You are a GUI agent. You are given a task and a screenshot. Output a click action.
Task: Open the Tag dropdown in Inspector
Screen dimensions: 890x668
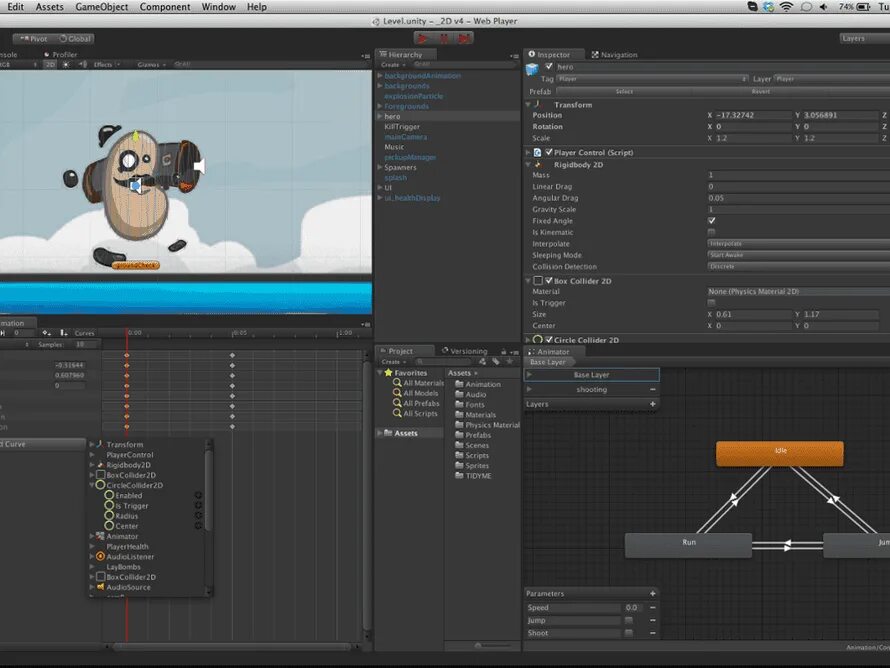click(652, 79)
